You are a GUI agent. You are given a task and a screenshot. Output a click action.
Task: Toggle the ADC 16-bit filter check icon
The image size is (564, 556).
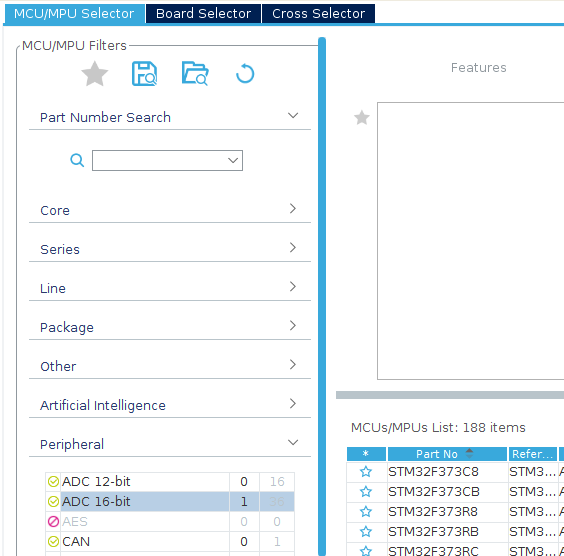click(x=53, y=501)
